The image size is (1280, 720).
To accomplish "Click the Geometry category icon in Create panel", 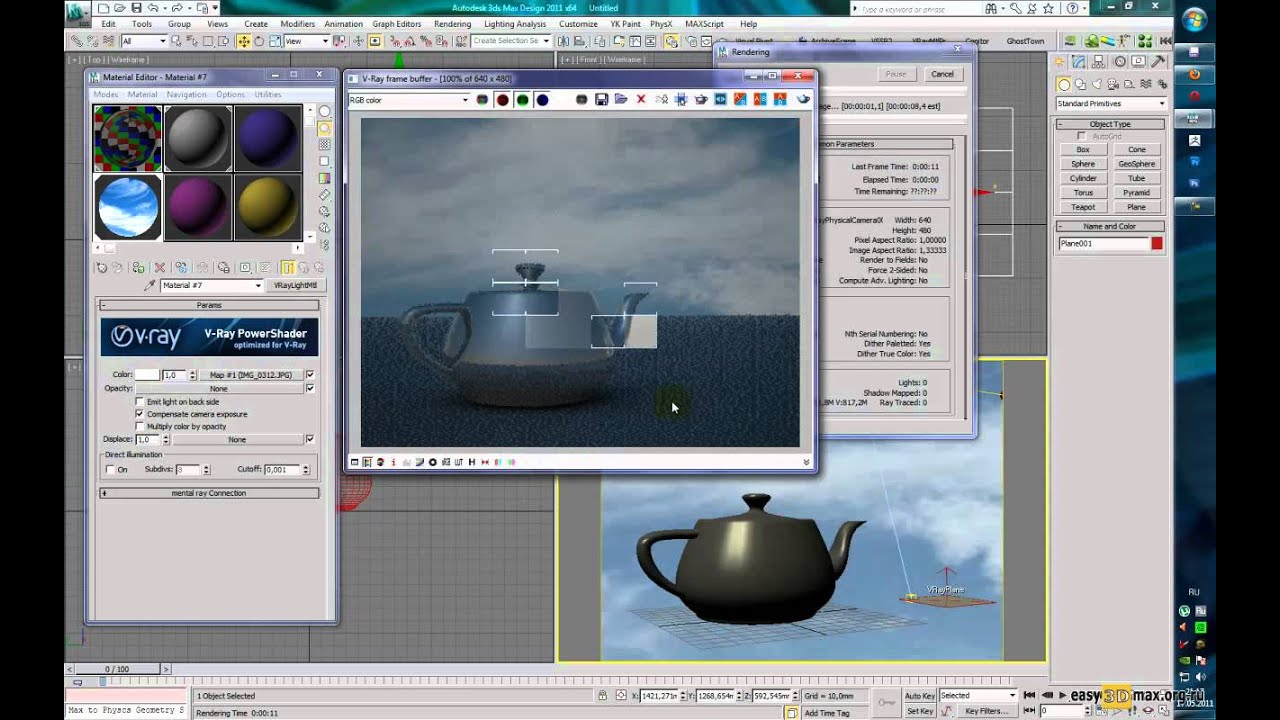I will [1064, 85].
